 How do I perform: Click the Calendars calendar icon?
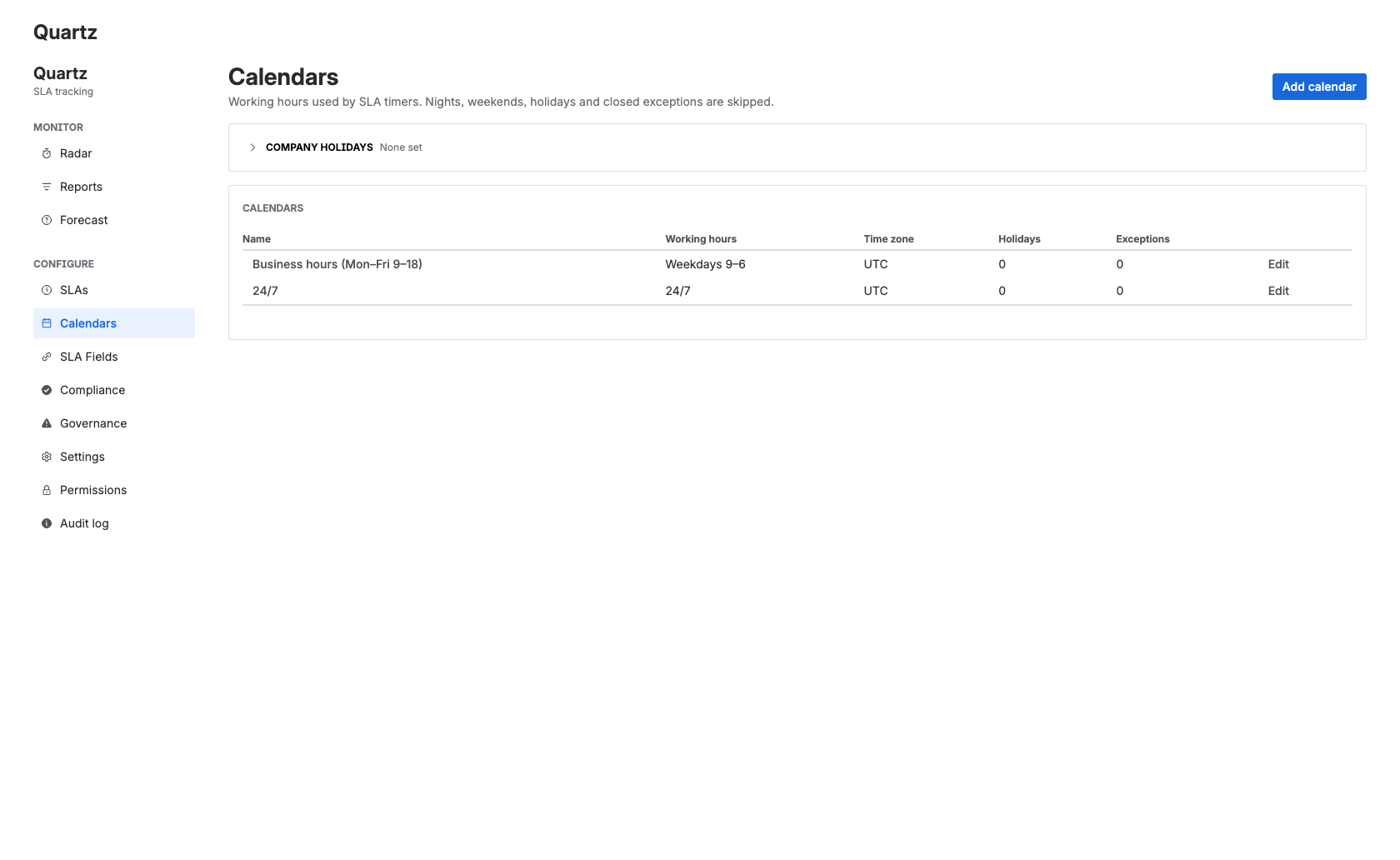point(47,323)
